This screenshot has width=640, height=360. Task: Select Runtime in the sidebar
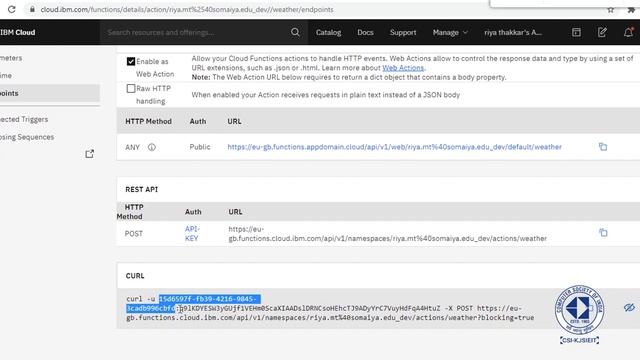click(6, 76)
